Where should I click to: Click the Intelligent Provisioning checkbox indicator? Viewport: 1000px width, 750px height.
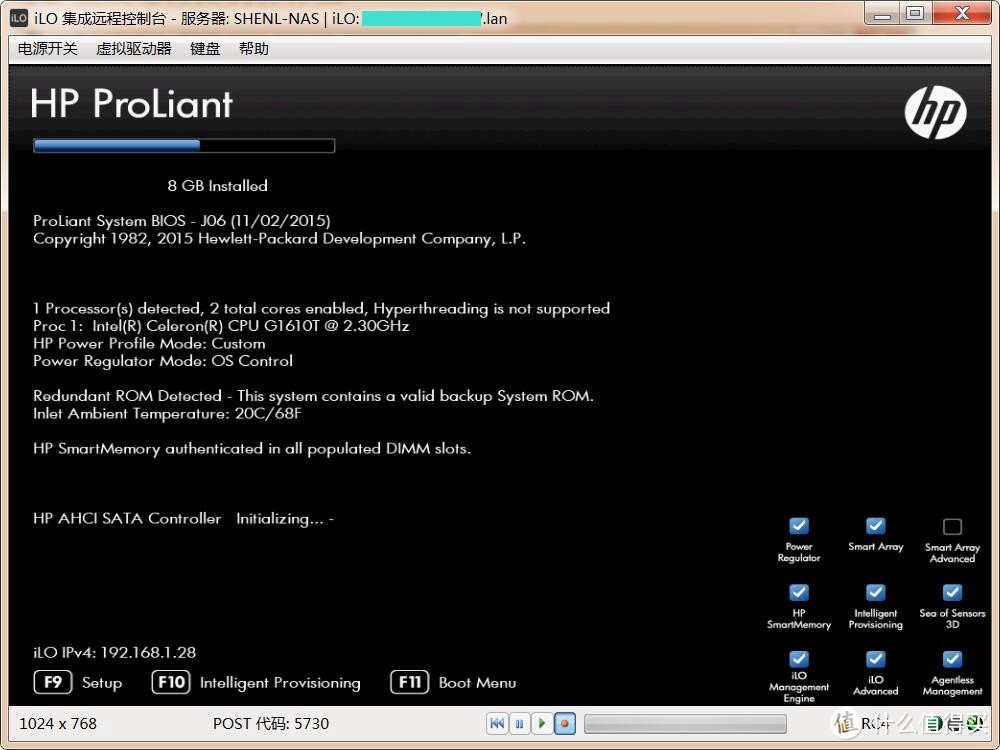click(875, 592)
